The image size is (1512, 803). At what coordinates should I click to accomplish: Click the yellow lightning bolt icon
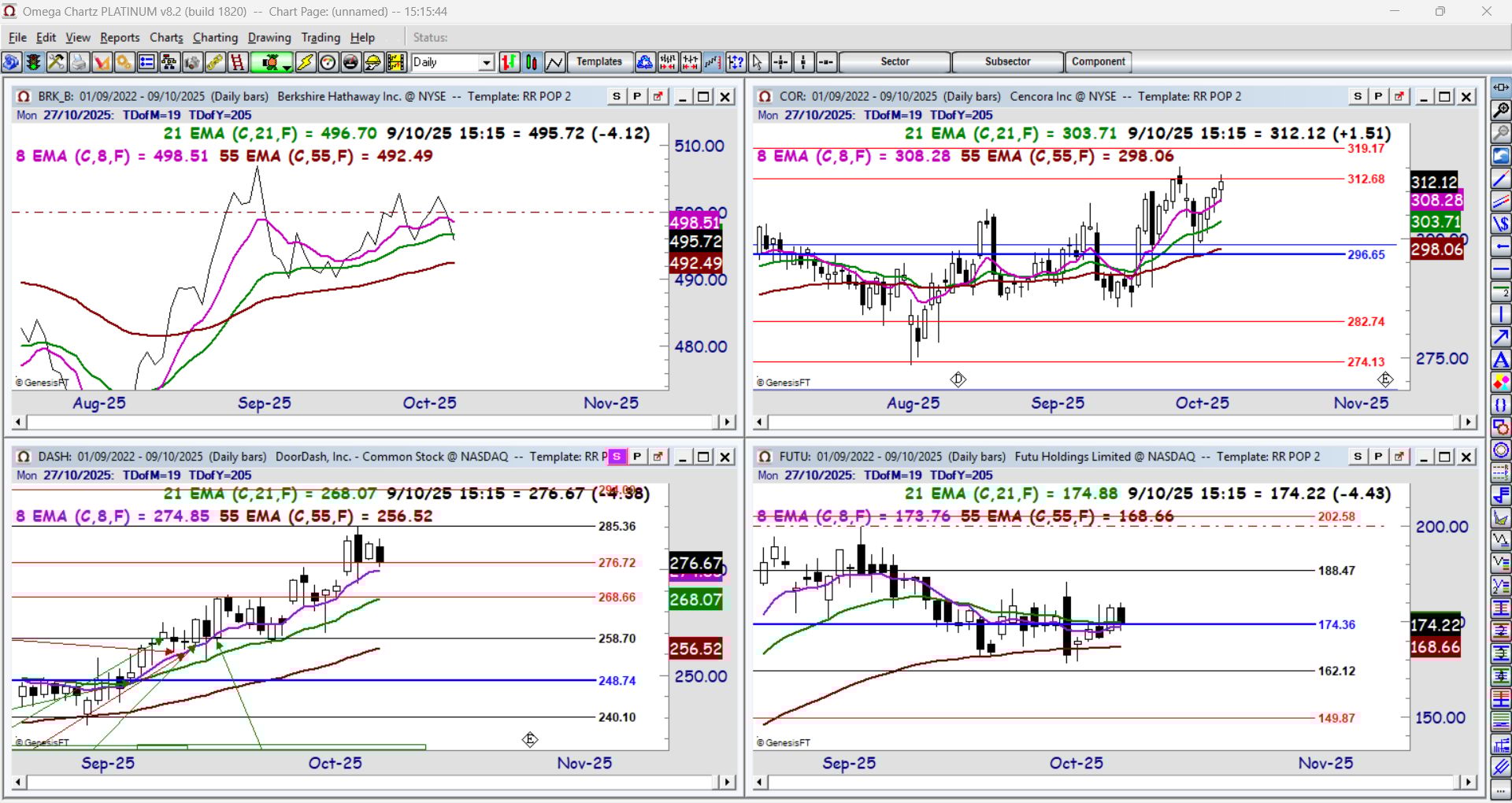(306, 62)
